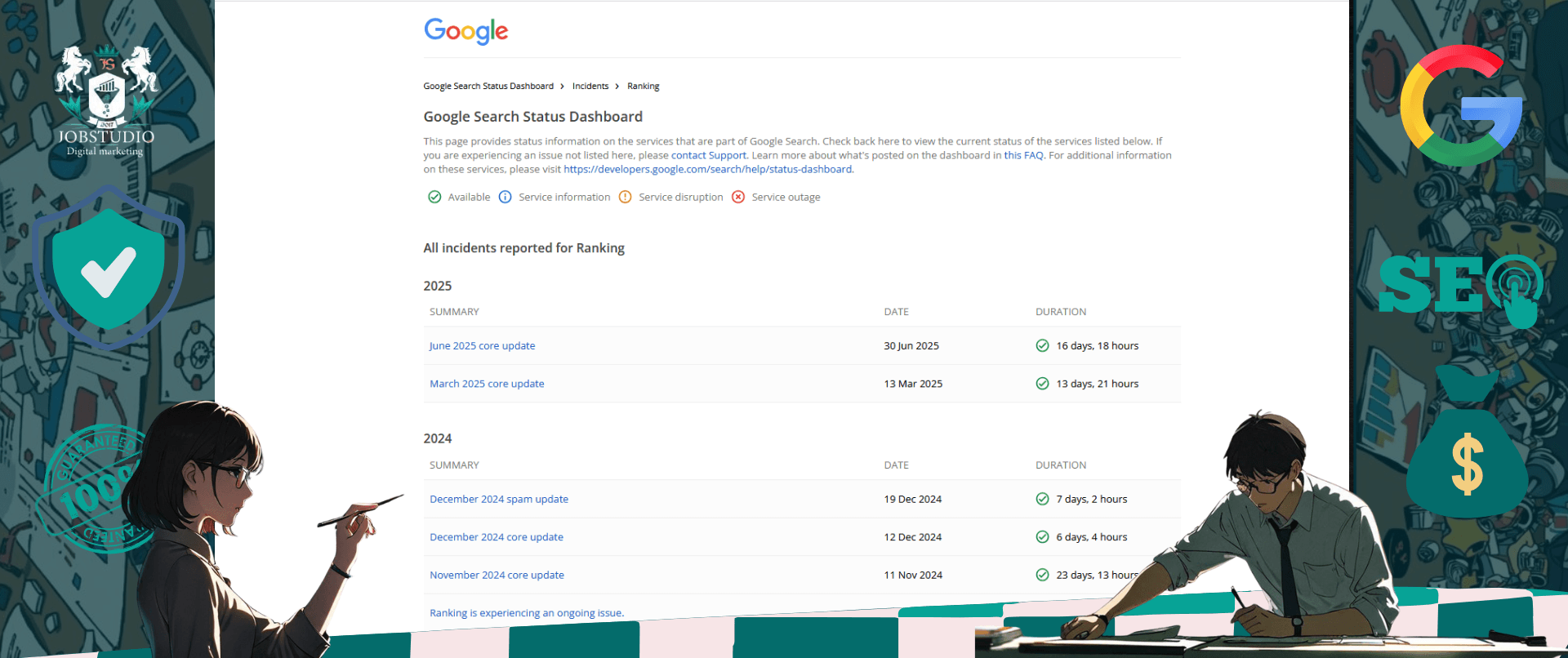Click the 2024 year heading
Viewport: 1568px width, 658px height.
[x=437, y=438]
